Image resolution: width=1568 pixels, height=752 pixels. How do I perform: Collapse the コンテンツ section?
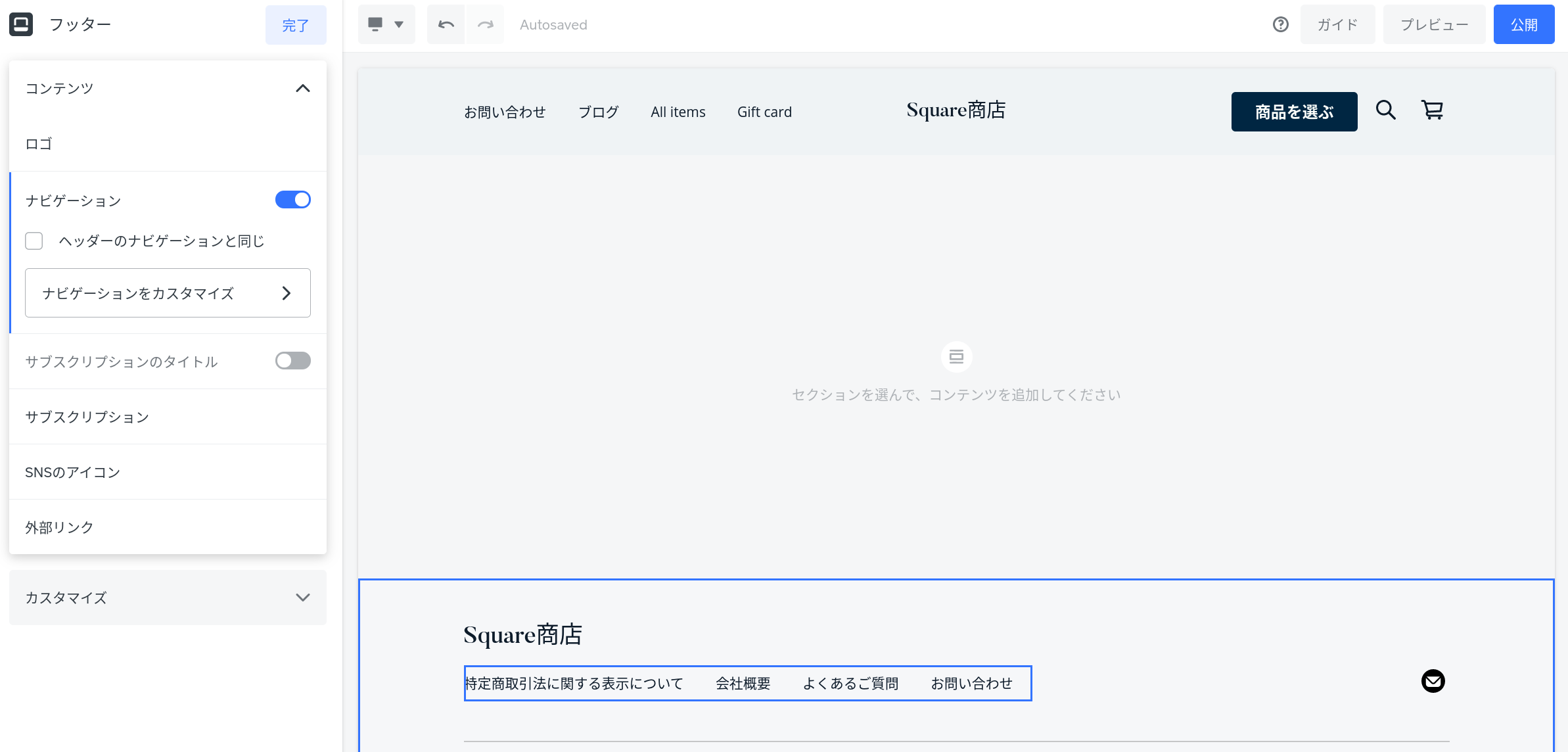point(302,89)
